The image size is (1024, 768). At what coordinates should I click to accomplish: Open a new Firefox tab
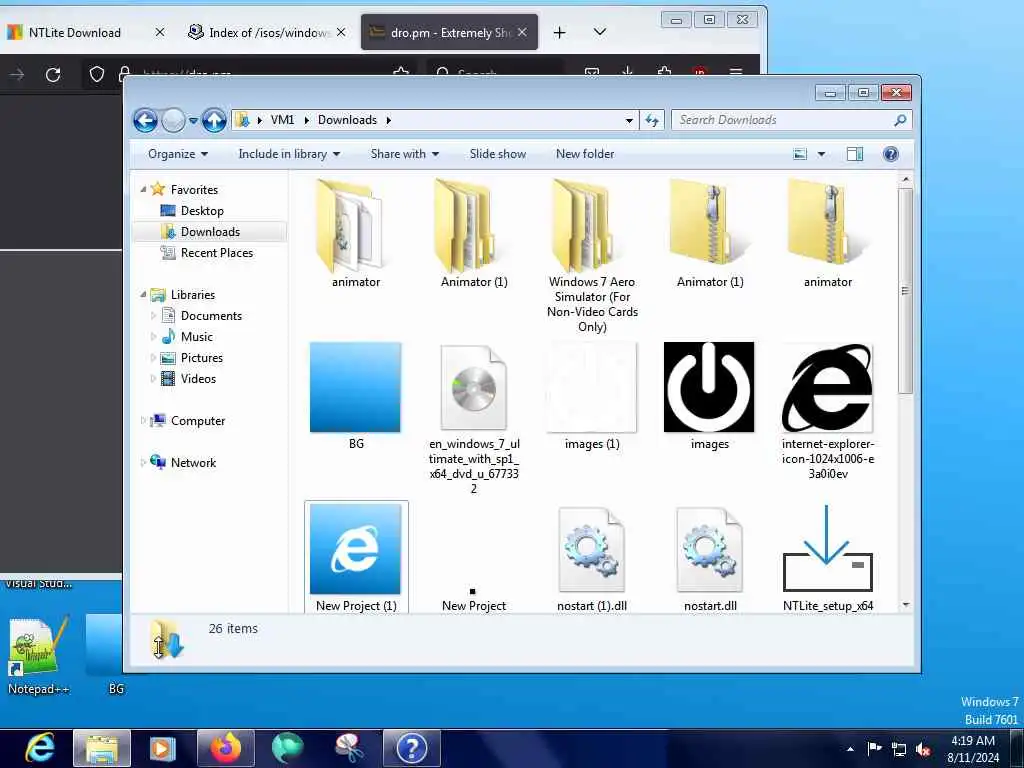tap(560, 33)
